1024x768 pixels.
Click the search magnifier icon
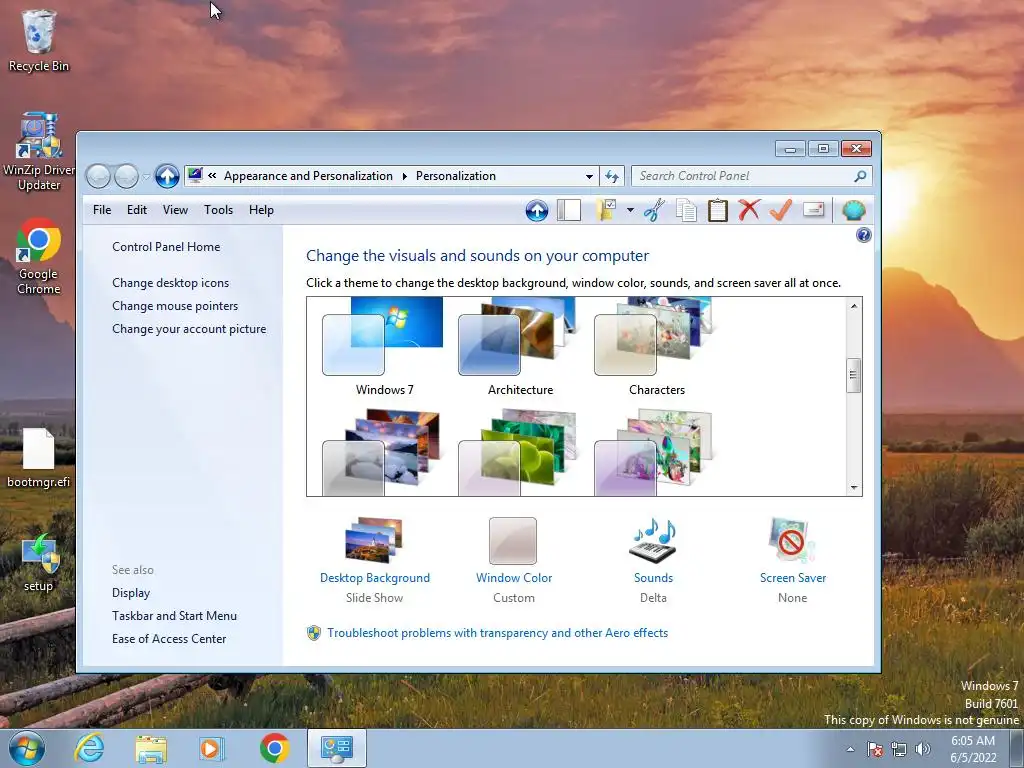[x=860, y=176]
